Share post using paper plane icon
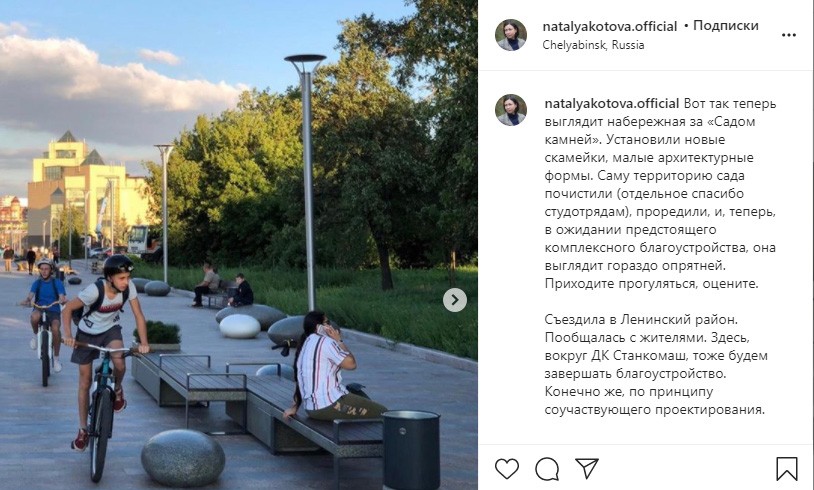 (x=587, y=469)
